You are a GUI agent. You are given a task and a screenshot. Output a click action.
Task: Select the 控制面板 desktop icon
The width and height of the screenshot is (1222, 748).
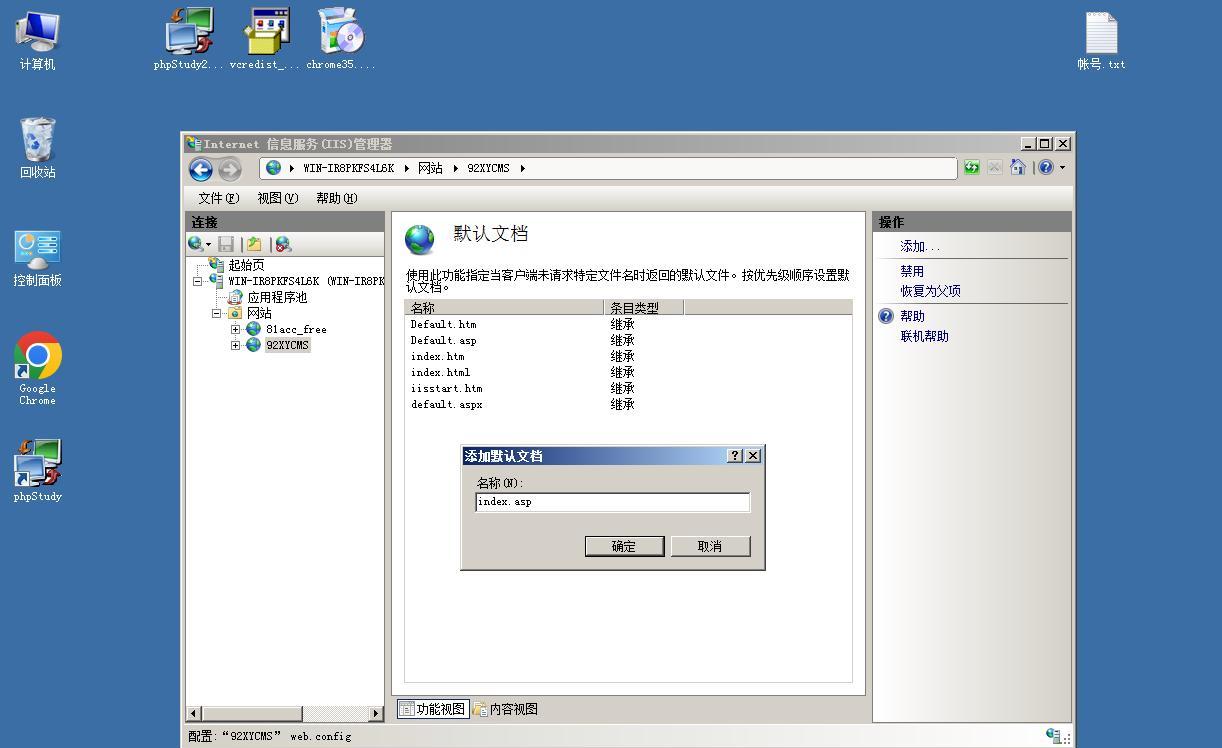[x=37, y=258]
